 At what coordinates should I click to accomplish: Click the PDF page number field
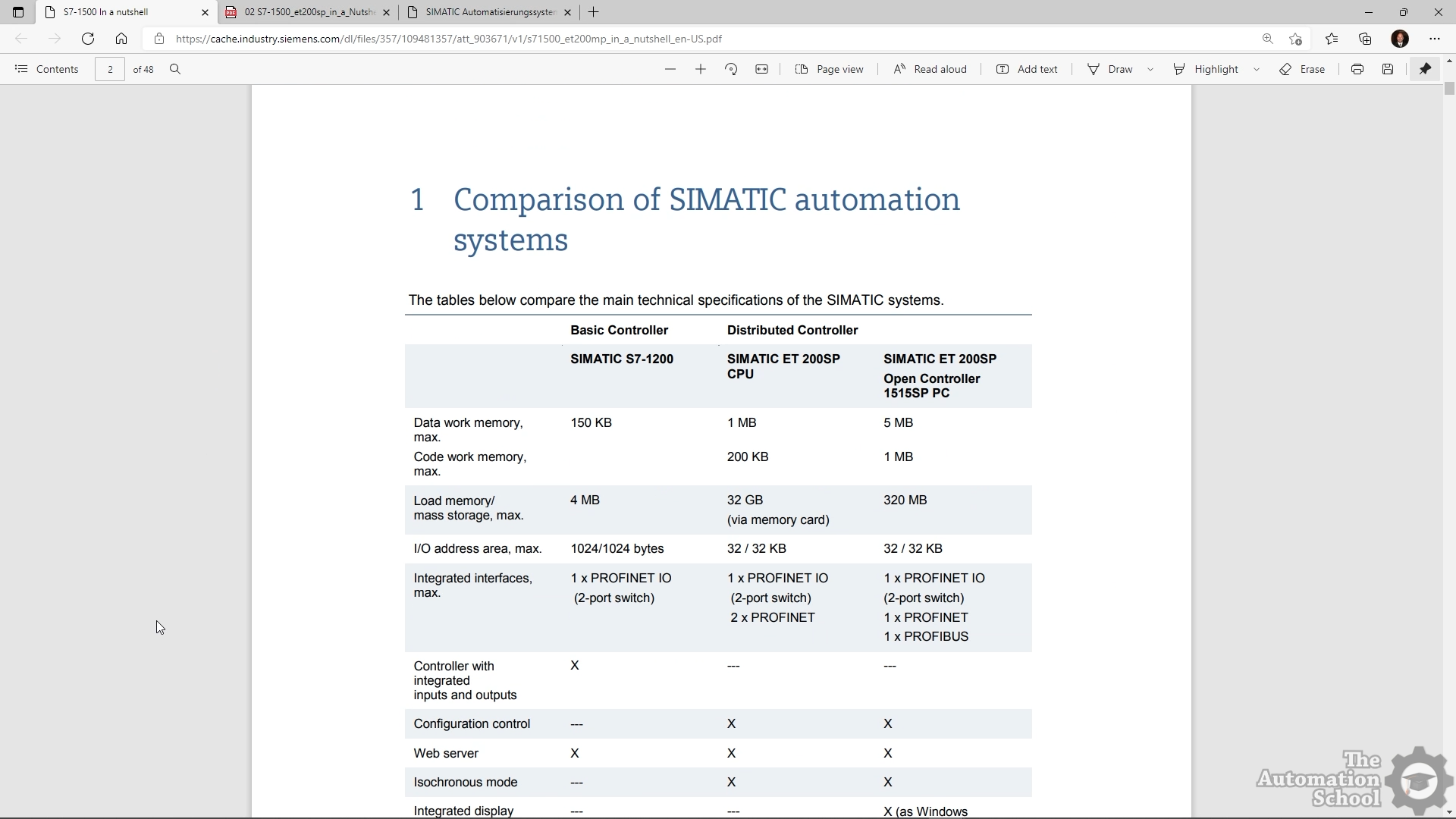[x=110, y=69]
